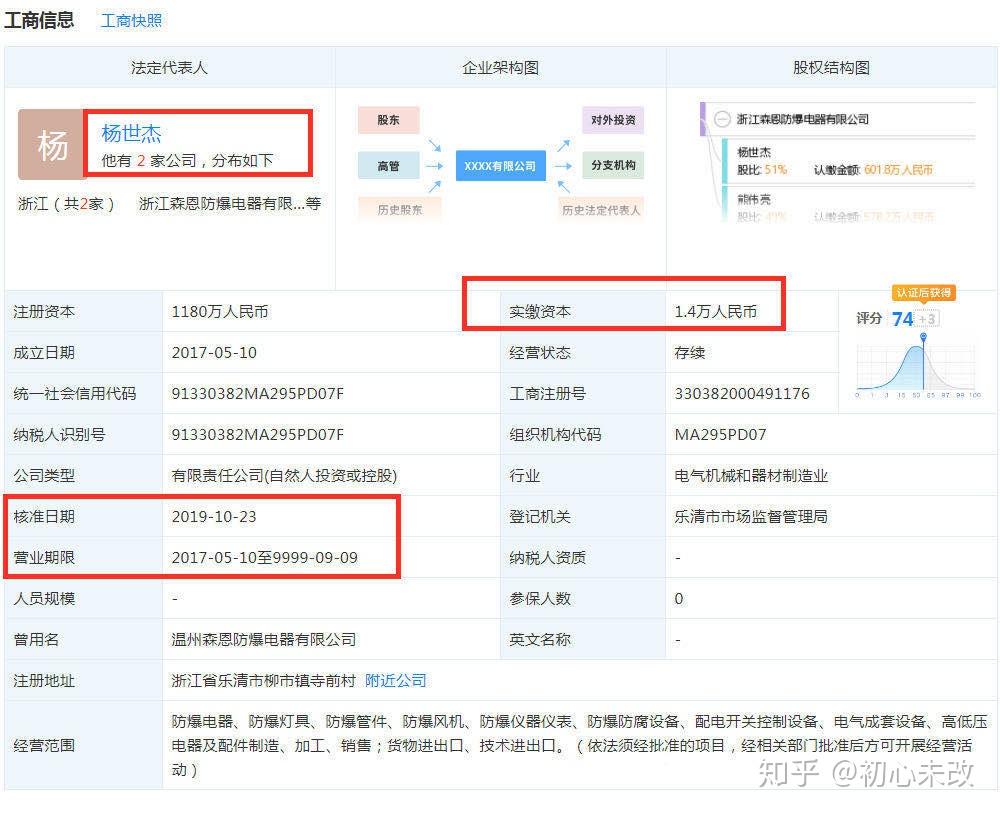Click credit code value beside 统一社会信用代码

[x=257, y=394]
